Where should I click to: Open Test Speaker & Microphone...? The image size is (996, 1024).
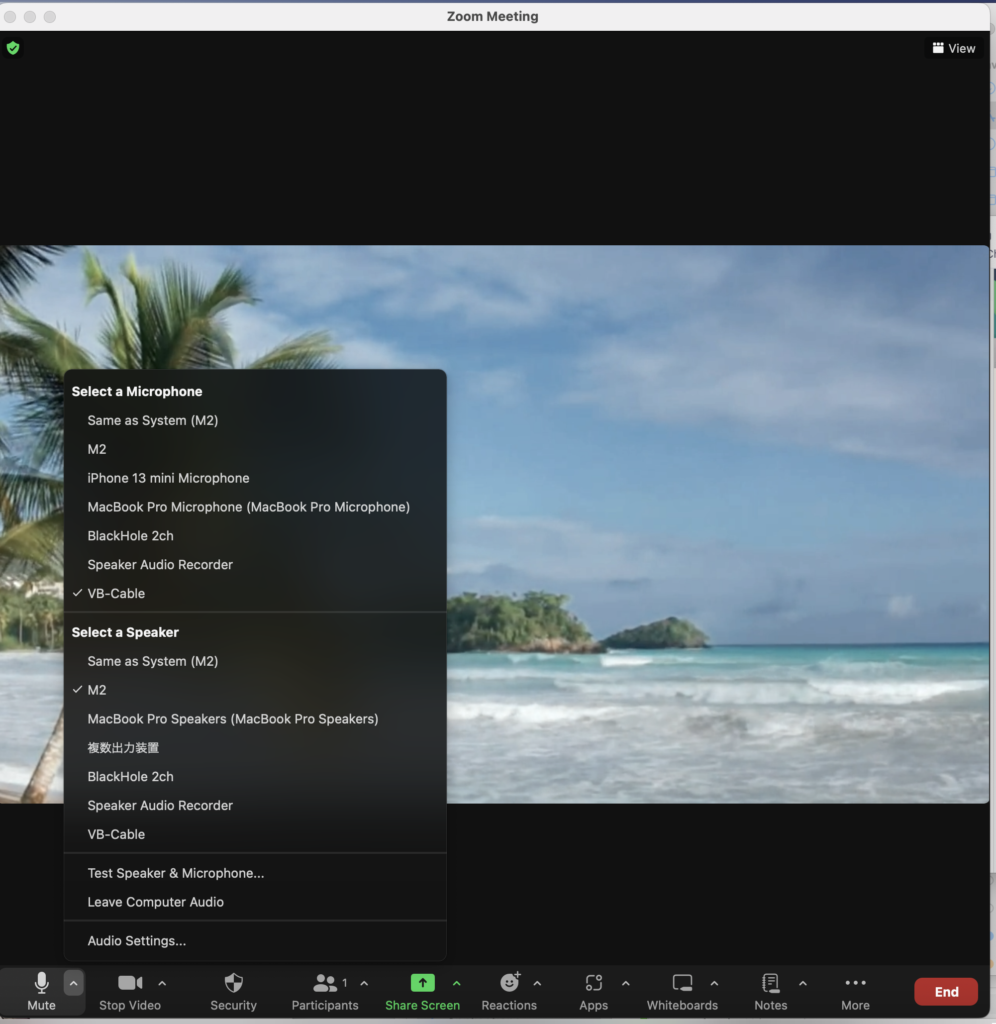click(255, 873)
